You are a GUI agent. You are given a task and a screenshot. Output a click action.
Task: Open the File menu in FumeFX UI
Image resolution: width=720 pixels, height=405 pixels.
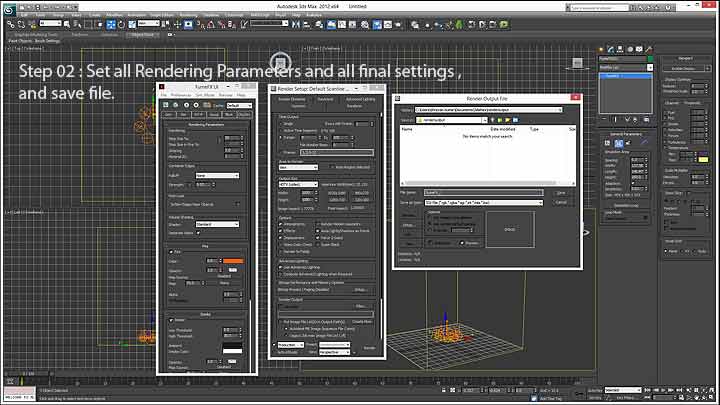point(163,95)
